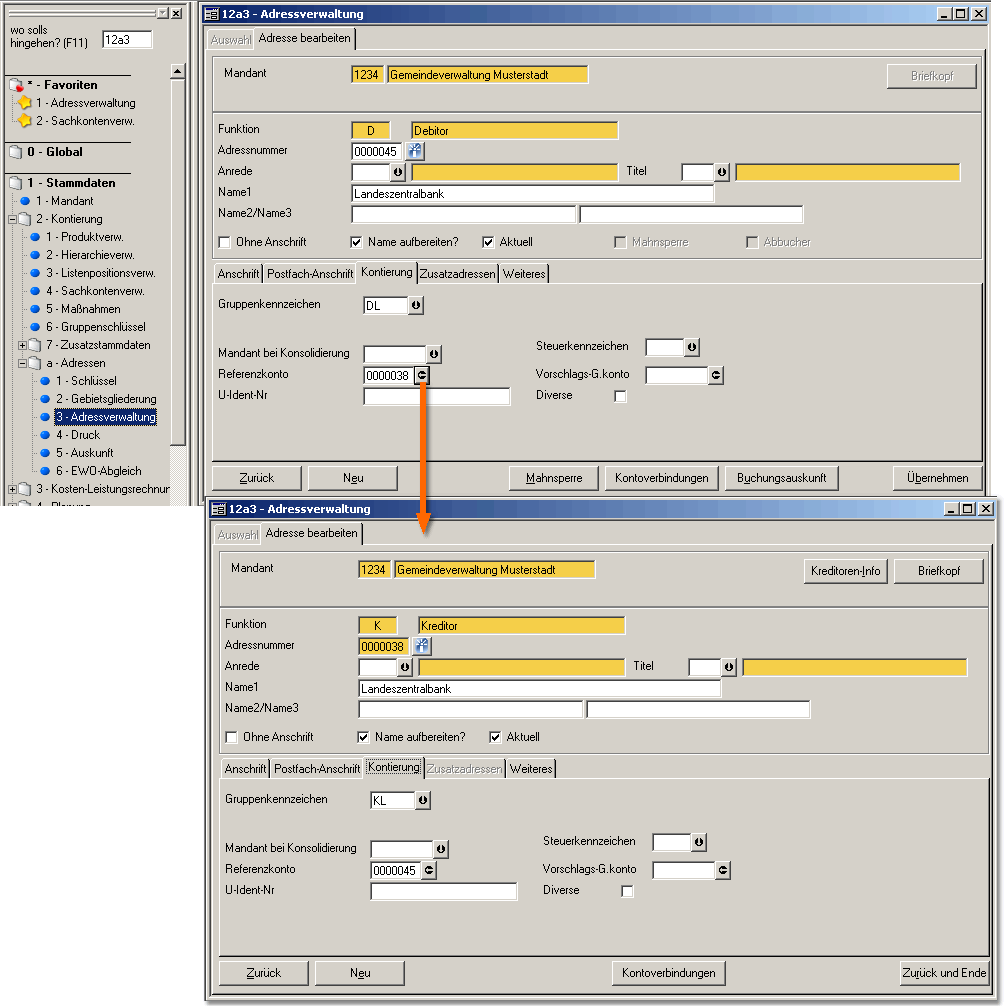
Task: Toggle the Diverse checkbox in the Debitor window
Action: coord(620,396)
